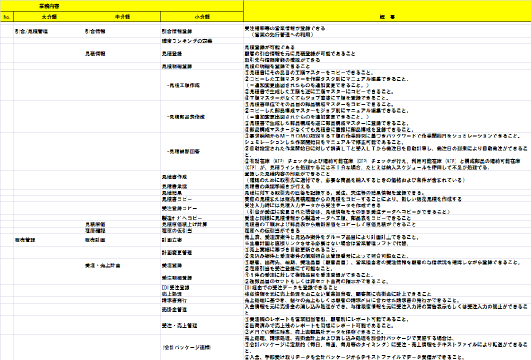This screenshot has height=360, width=531.
Task: Click the 受注・売上管理 cell
Action: [x=179, y=325]
